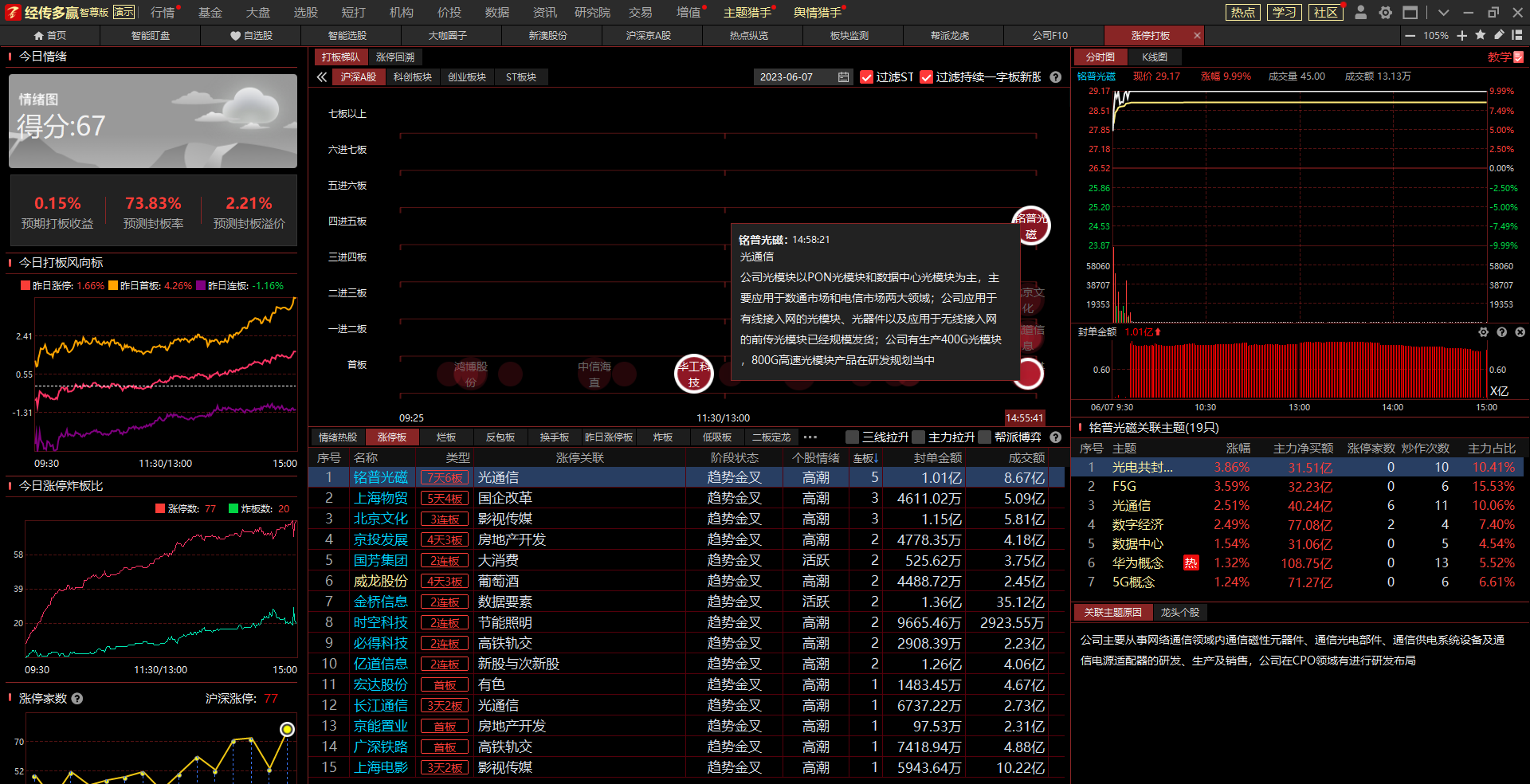Click the 铭普光磁 bubble on ladder chart
1530x784 pixels.
point(1031,226)
